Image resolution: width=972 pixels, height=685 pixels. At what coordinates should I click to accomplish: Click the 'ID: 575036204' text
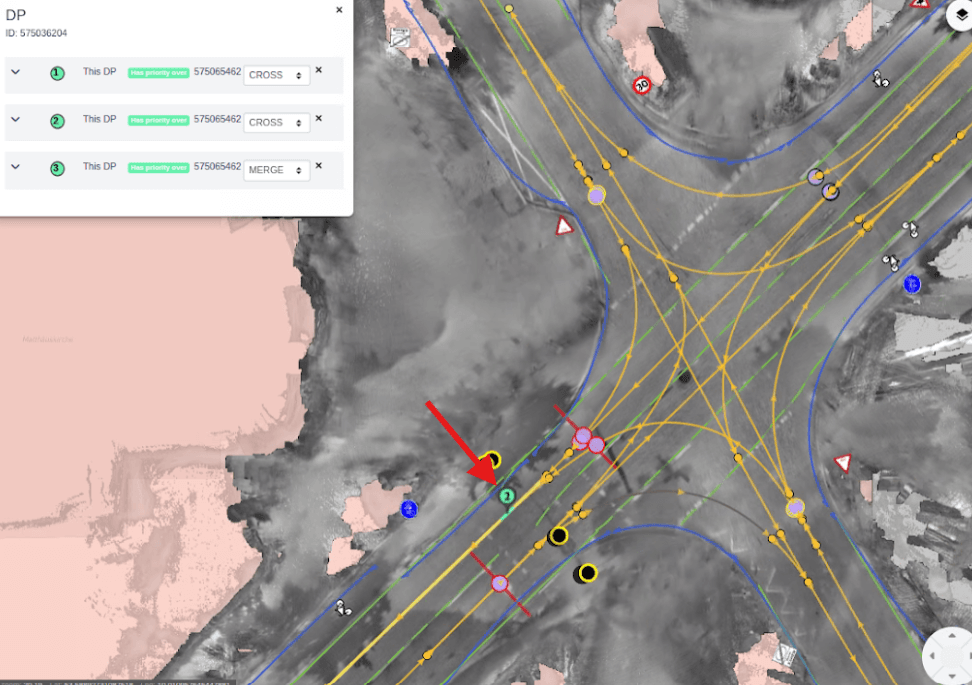pyautogui.click(x=36, y=33)
